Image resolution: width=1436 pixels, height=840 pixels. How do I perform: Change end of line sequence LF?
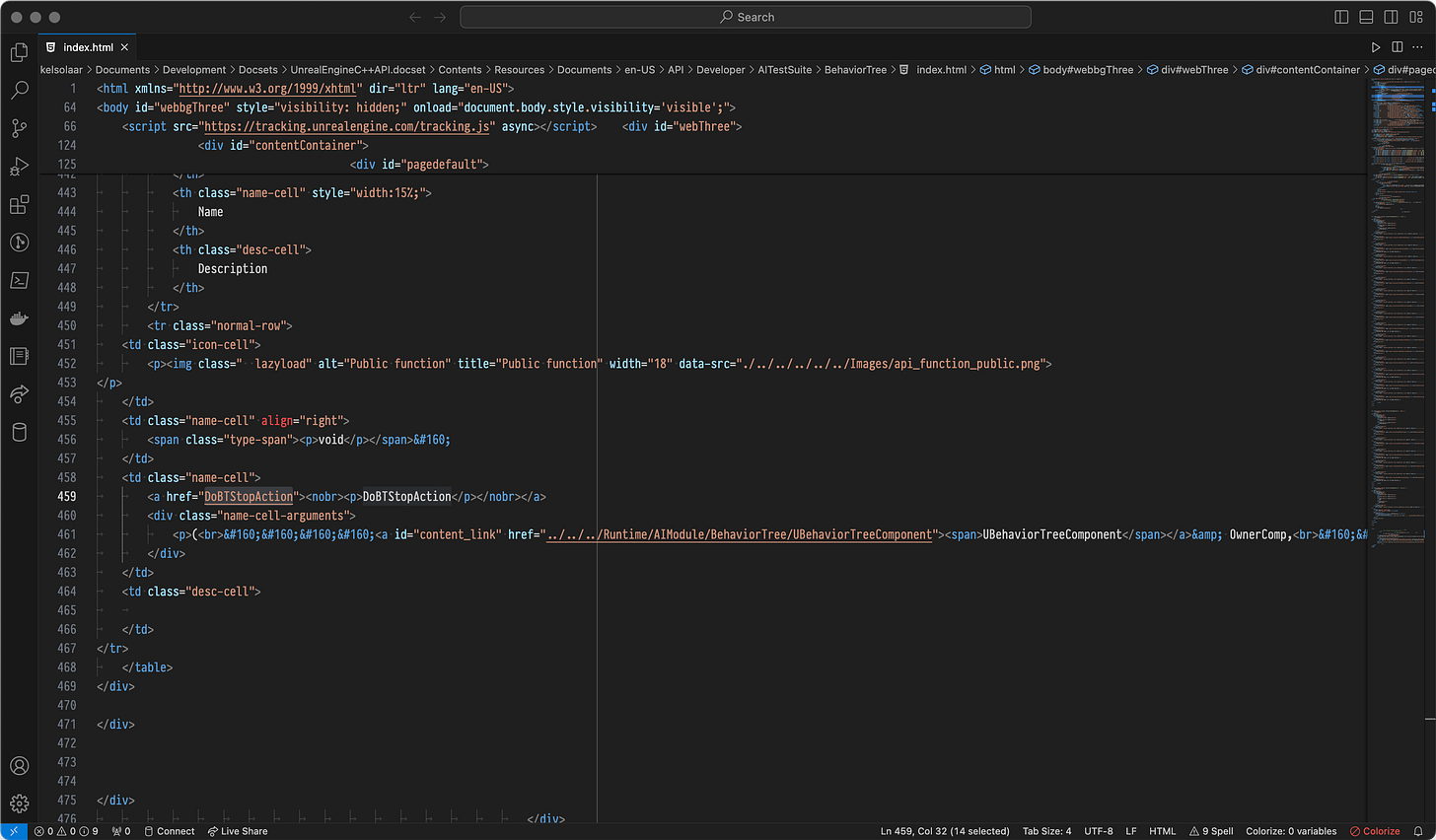coord(1131,831)
